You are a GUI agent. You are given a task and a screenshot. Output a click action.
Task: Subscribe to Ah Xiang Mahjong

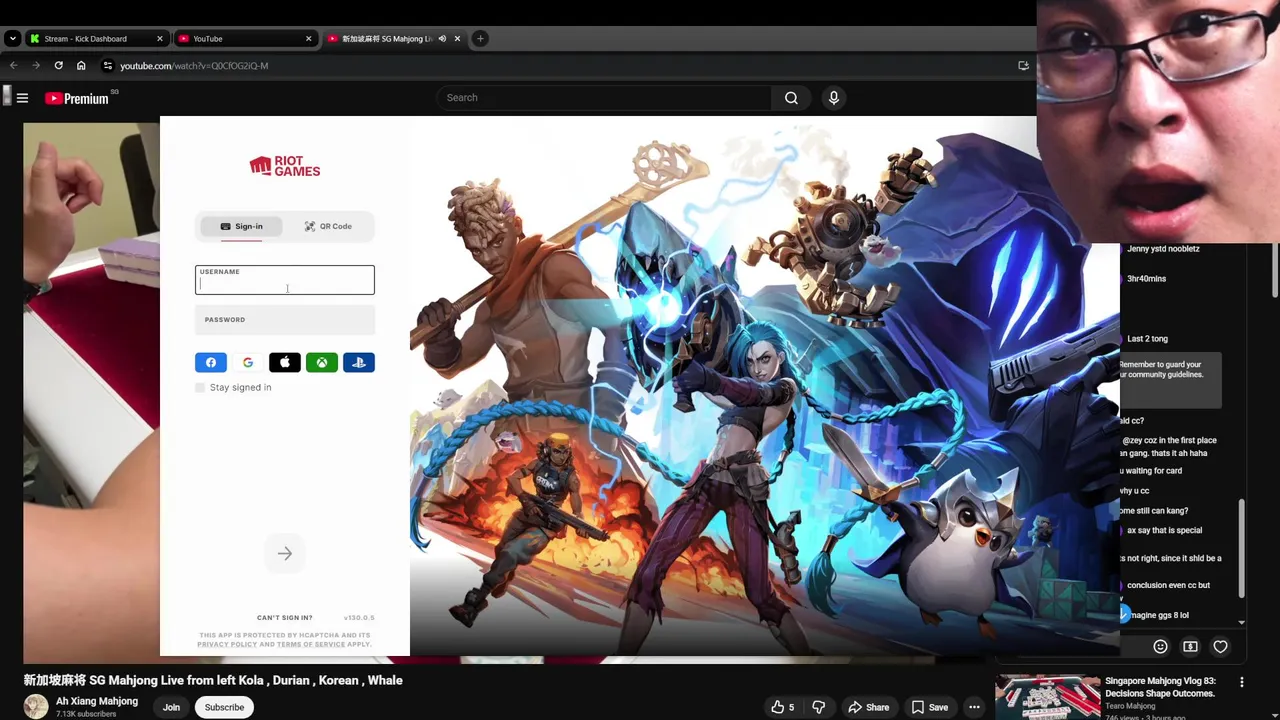[x=224, y=707]
